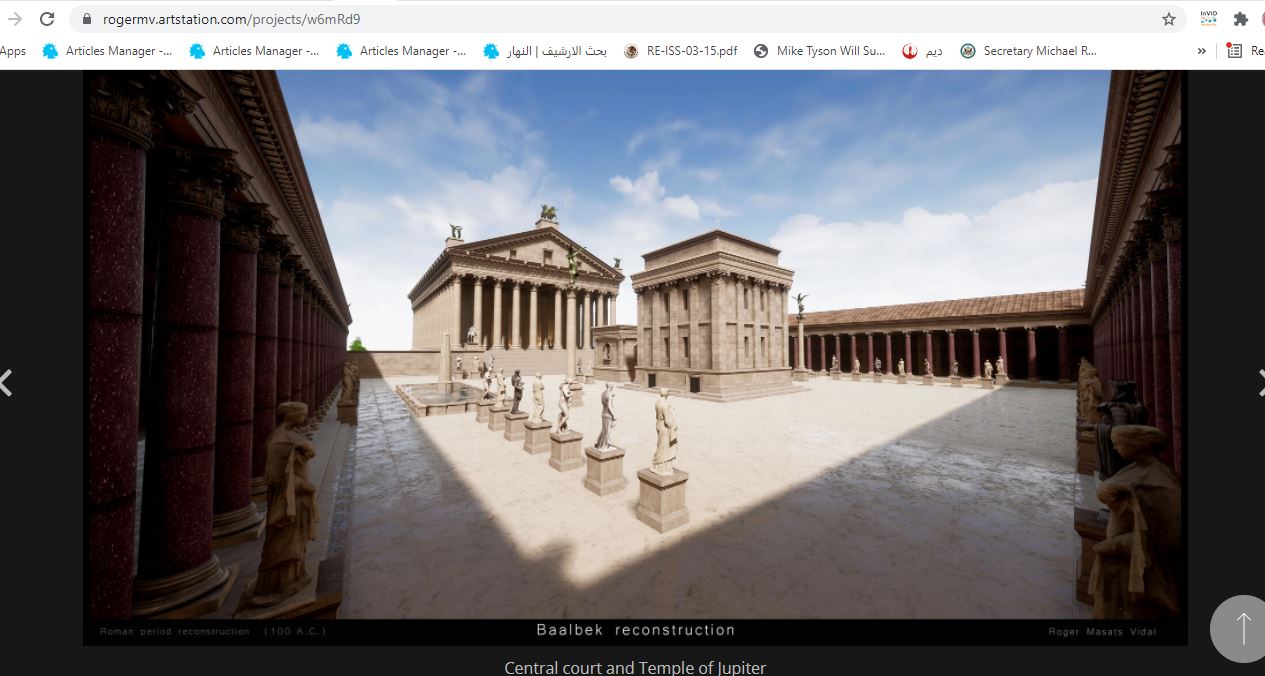Open the Mike Tyson Will Su... bookmark

point(819,51)
